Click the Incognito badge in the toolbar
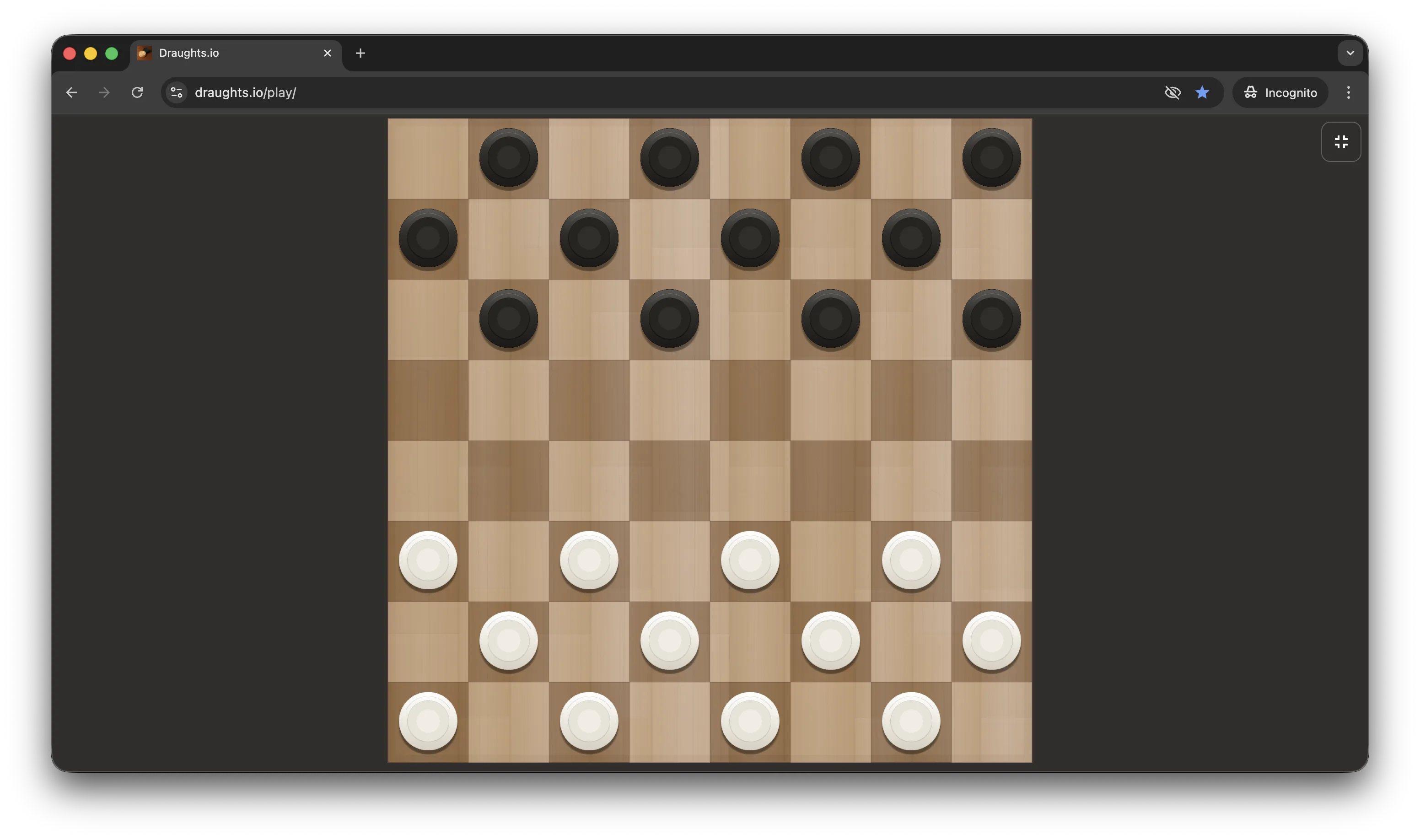The height and width of the screenshot is (840, 1420). pos(1280,92)
